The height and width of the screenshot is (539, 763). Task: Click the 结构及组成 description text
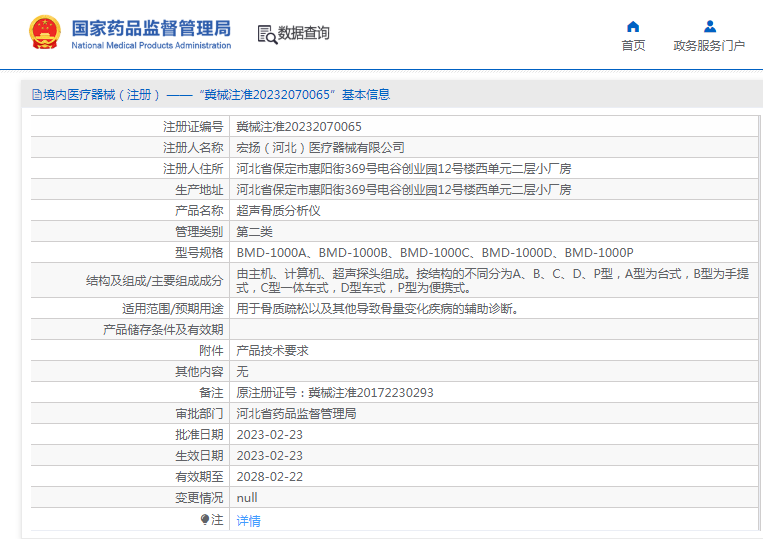coord(492,281)
